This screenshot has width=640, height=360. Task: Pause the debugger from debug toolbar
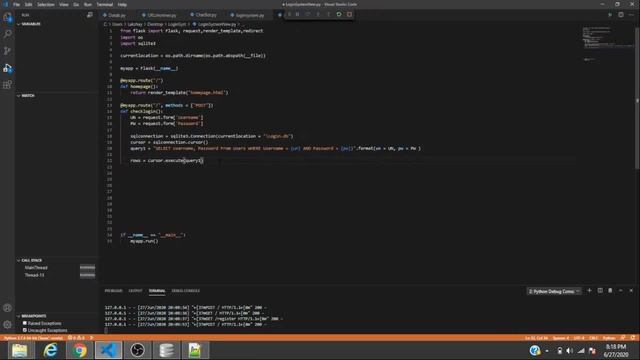(298, 14)
